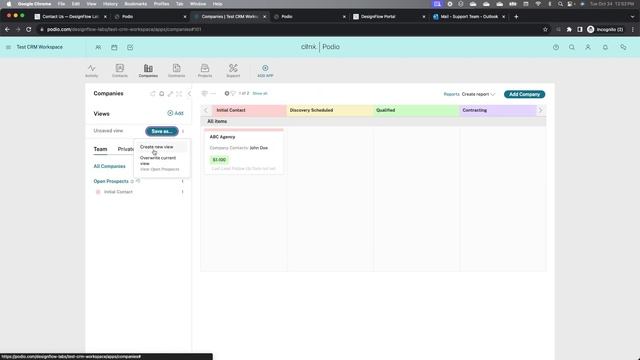640x360 pixels.
Task: Click the green $3,000 value tag
Action: tap(219, 160)
